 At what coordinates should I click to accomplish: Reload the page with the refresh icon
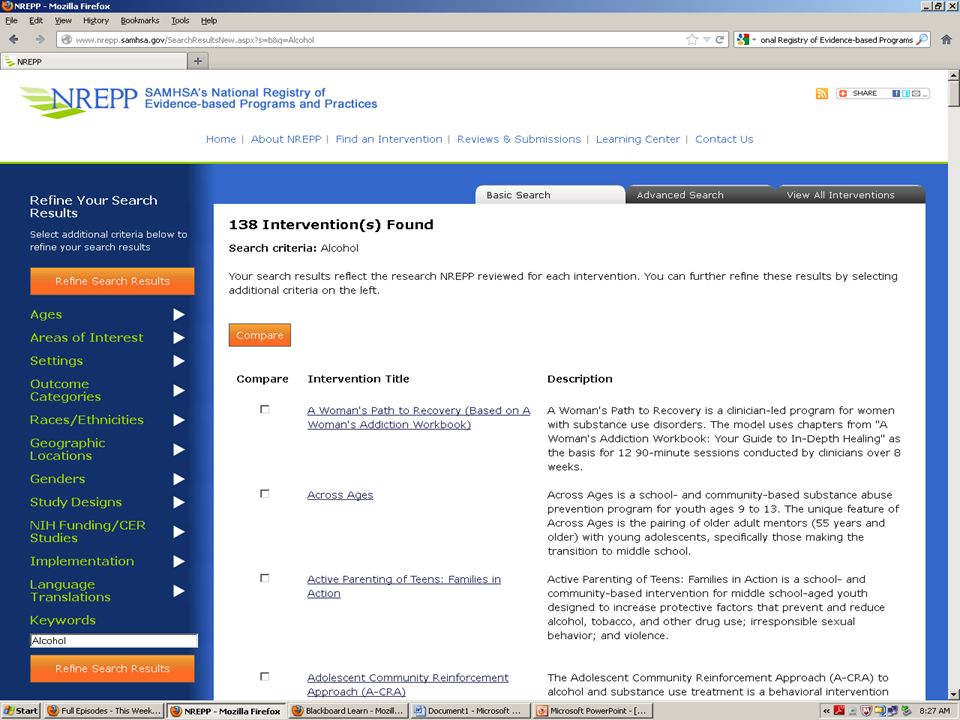coord(720,40)
